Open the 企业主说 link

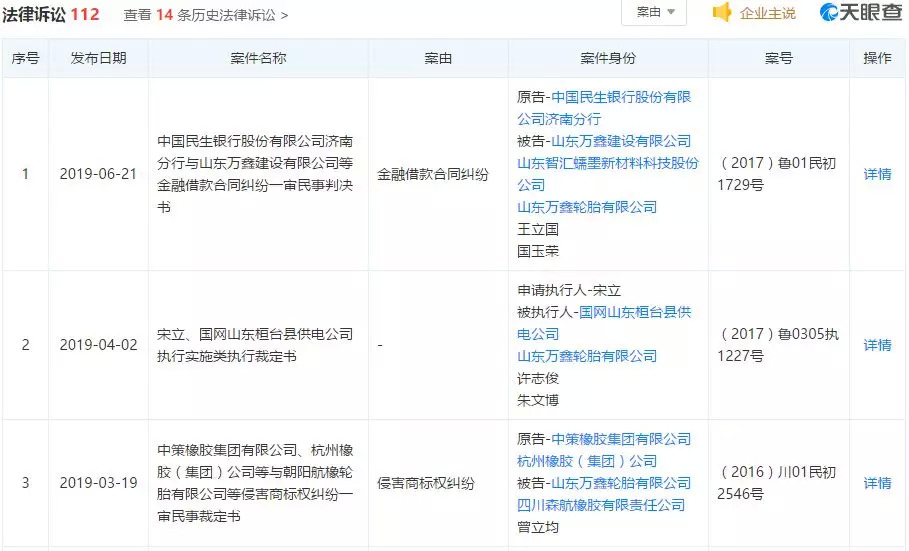[x=768, y=13]
